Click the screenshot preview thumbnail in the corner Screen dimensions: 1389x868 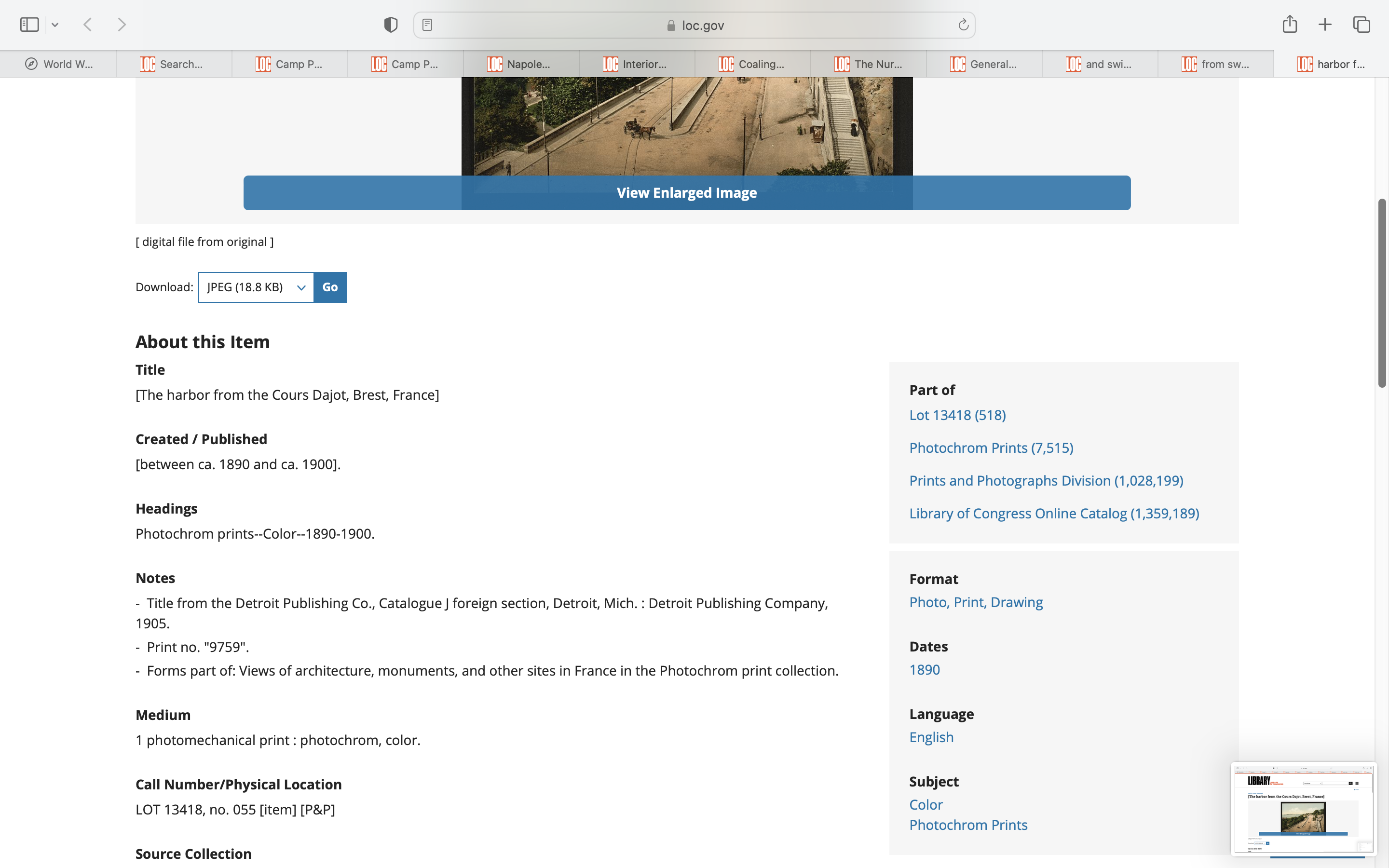click(x=1303, y=808)
